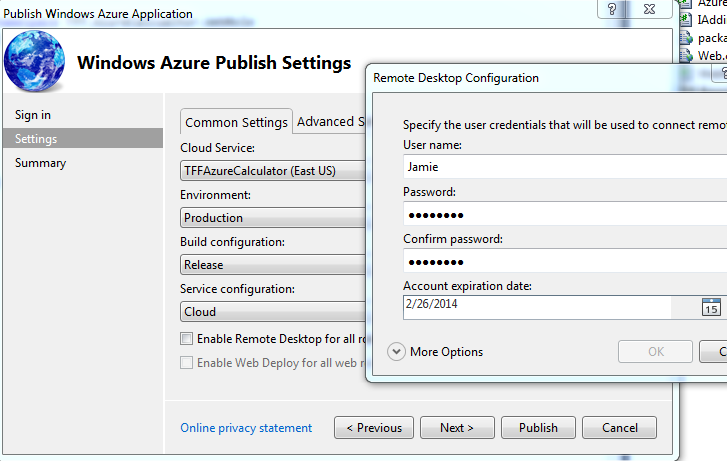Screen dimensions: 727x461
Task: Click the User name field containing Jamie
Action: click(x=560, y=167)
